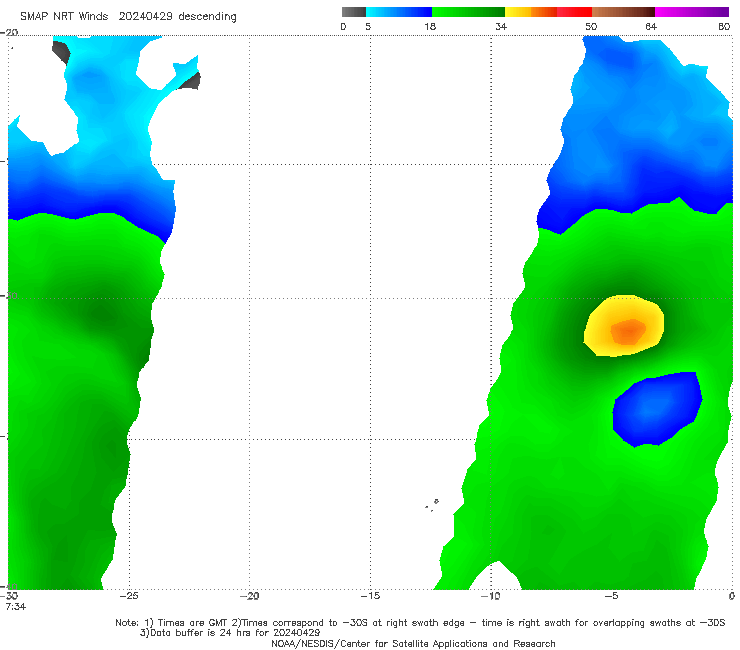This screenshot has height=650, width=740.
Task: Click the longitude label '-5'
Action: pos(611,596)
